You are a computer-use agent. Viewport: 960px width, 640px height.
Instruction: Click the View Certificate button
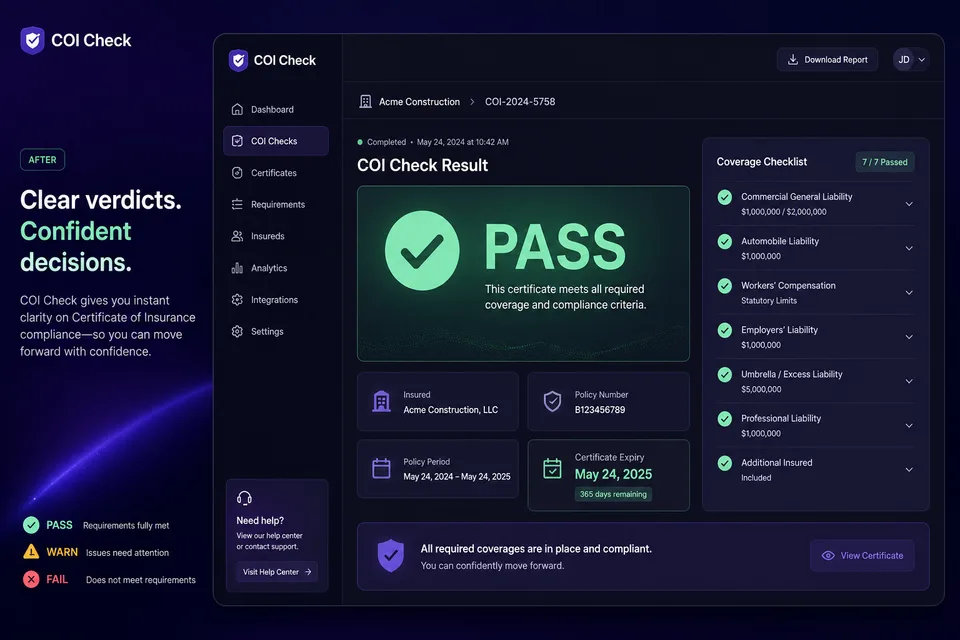[x=862, y=555]
